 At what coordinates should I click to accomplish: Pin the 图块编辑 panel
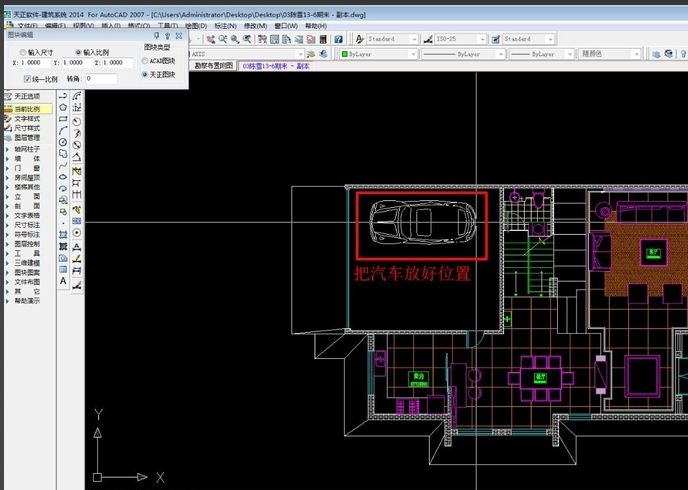tap(157, 36)
